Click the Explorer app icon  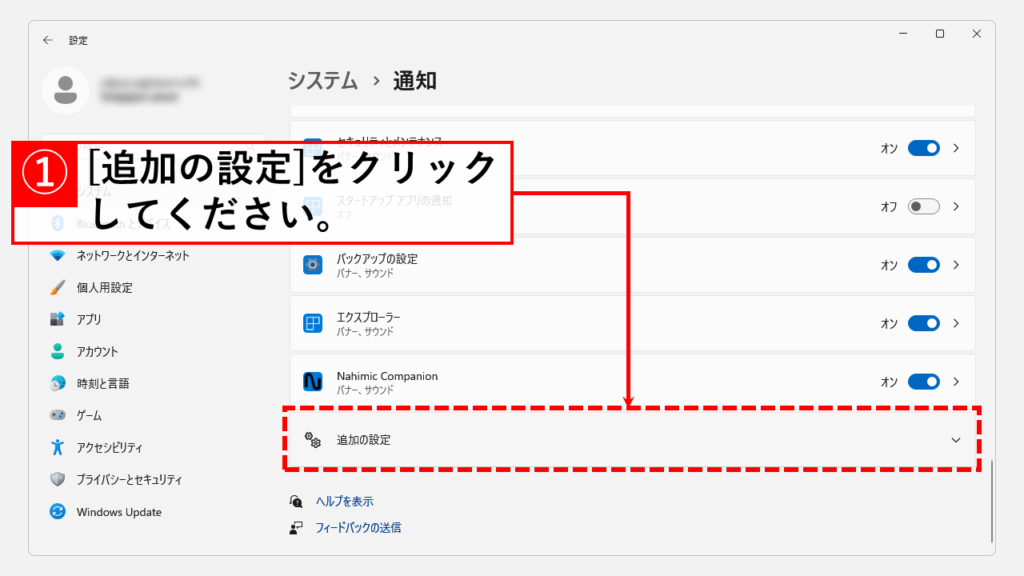313,323
